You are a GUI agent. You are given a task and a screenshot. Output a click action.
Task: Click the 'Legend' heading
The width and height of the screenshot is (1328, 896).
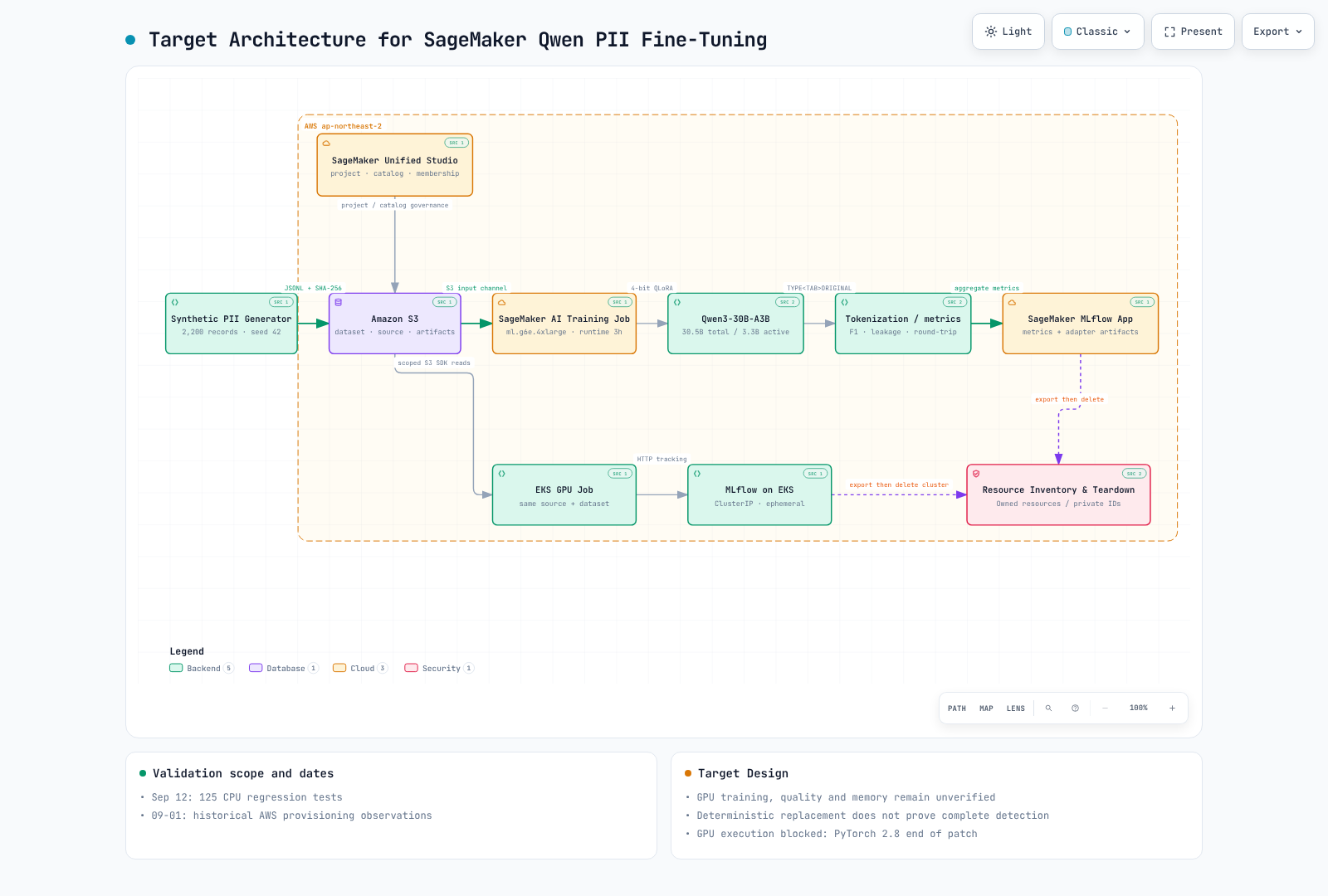point(187,651)
